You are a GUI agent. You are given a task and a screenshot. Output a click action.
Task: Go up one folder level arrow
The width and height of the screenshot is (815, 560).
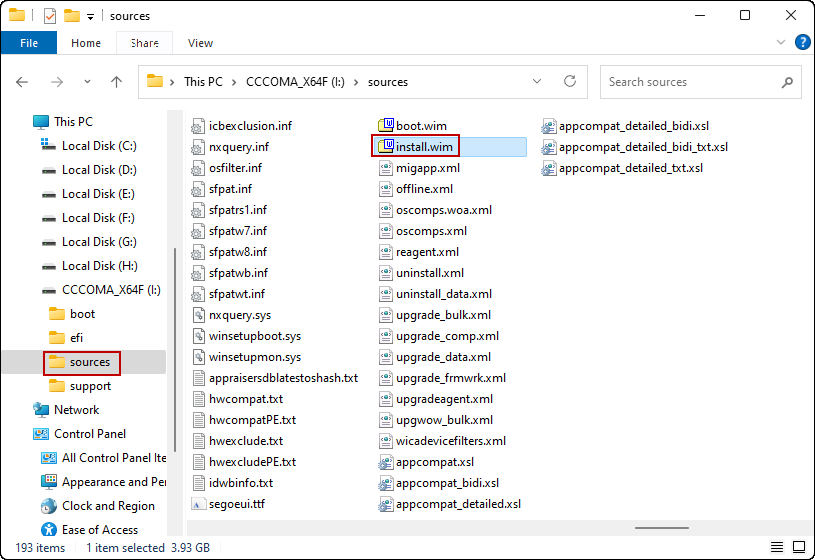(116, 82)
